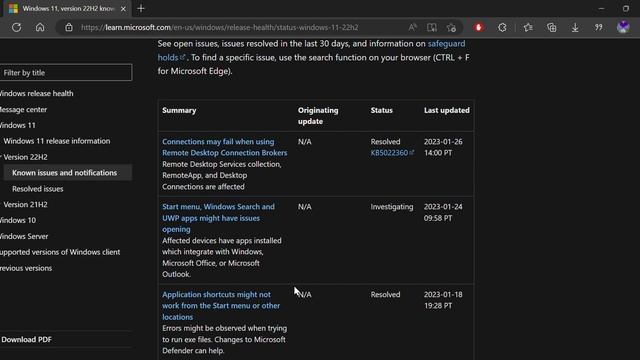Click Download PDF button
This screenshot has width=640, height=360.
[x=27, y=340]
